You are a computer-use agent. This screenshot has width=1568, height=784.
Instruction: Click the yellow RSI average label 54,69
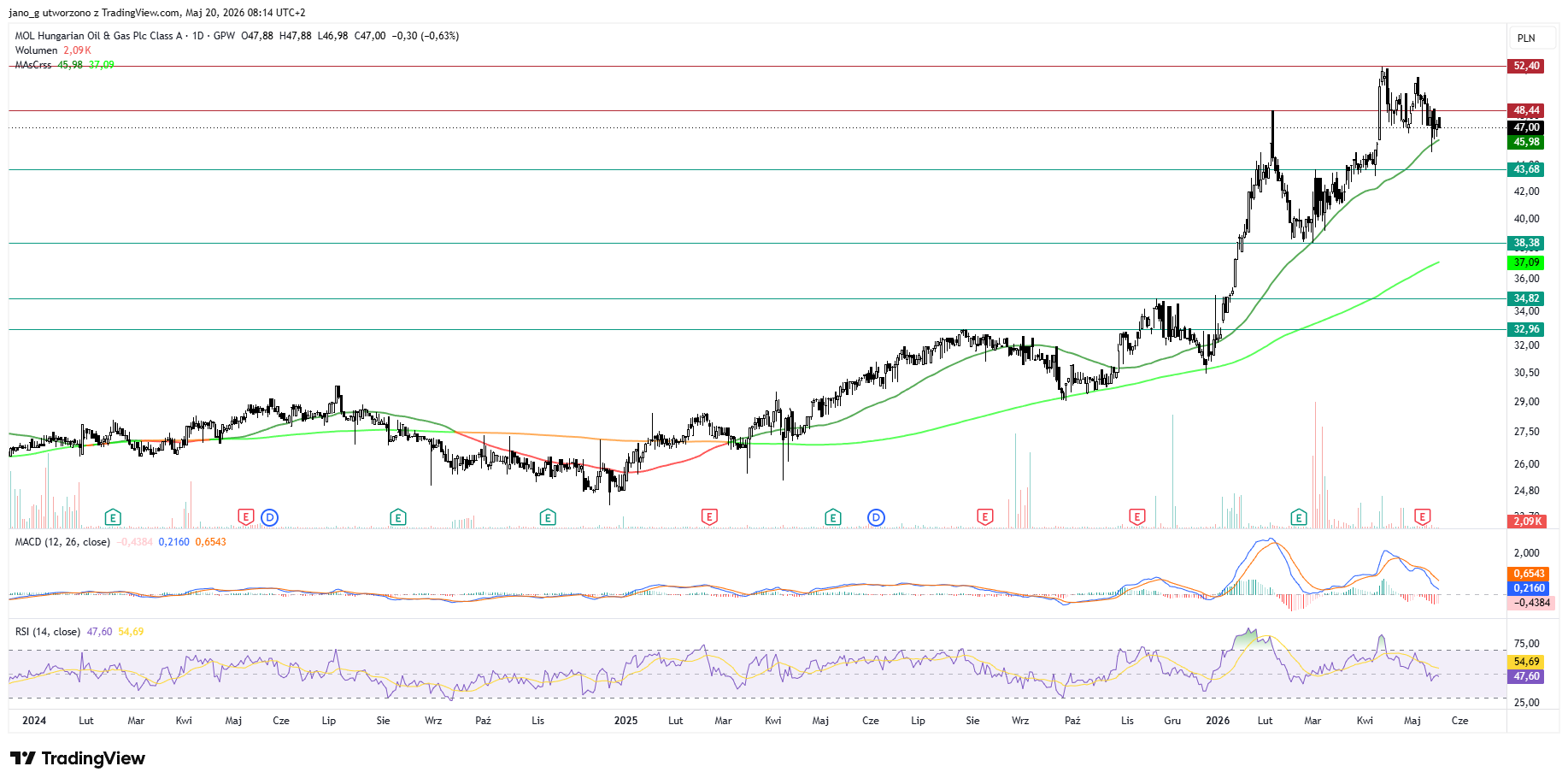point(1526,662)
